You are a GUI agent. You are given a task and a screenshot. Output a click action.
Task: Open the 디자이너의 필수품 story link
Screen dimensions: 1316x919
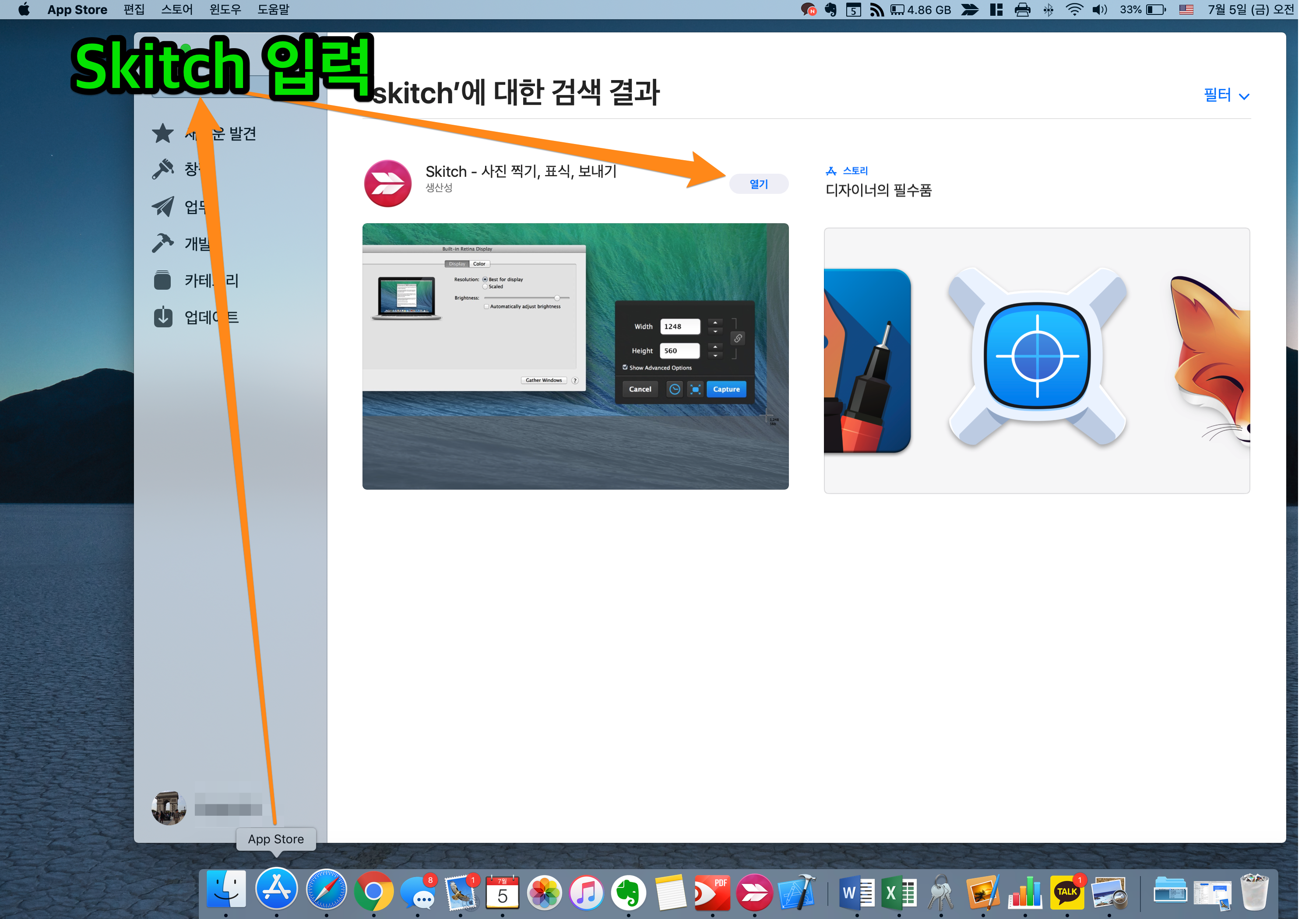click(x=878, y=189)
